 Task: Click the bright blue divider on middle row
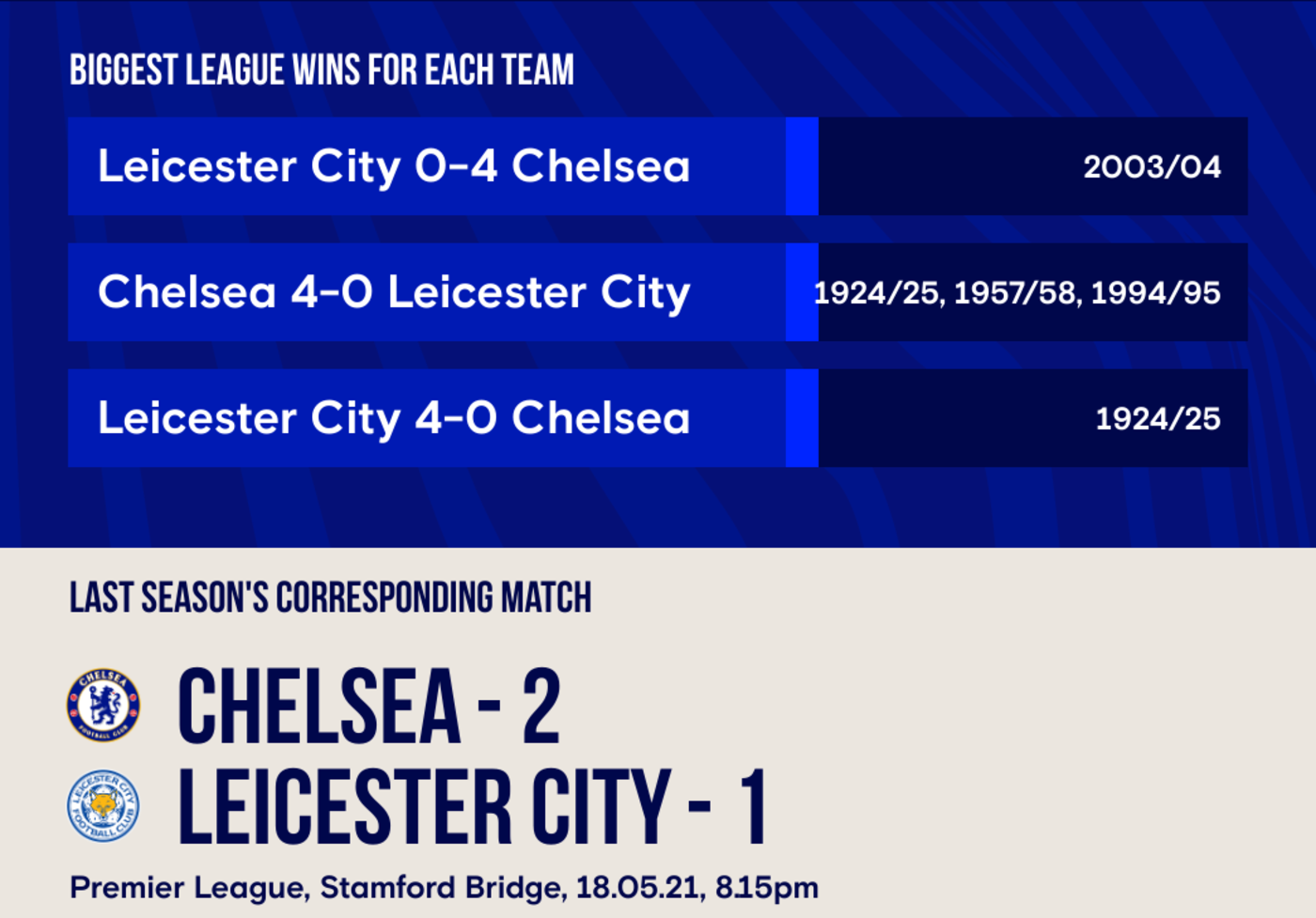[x=802, y=292]
